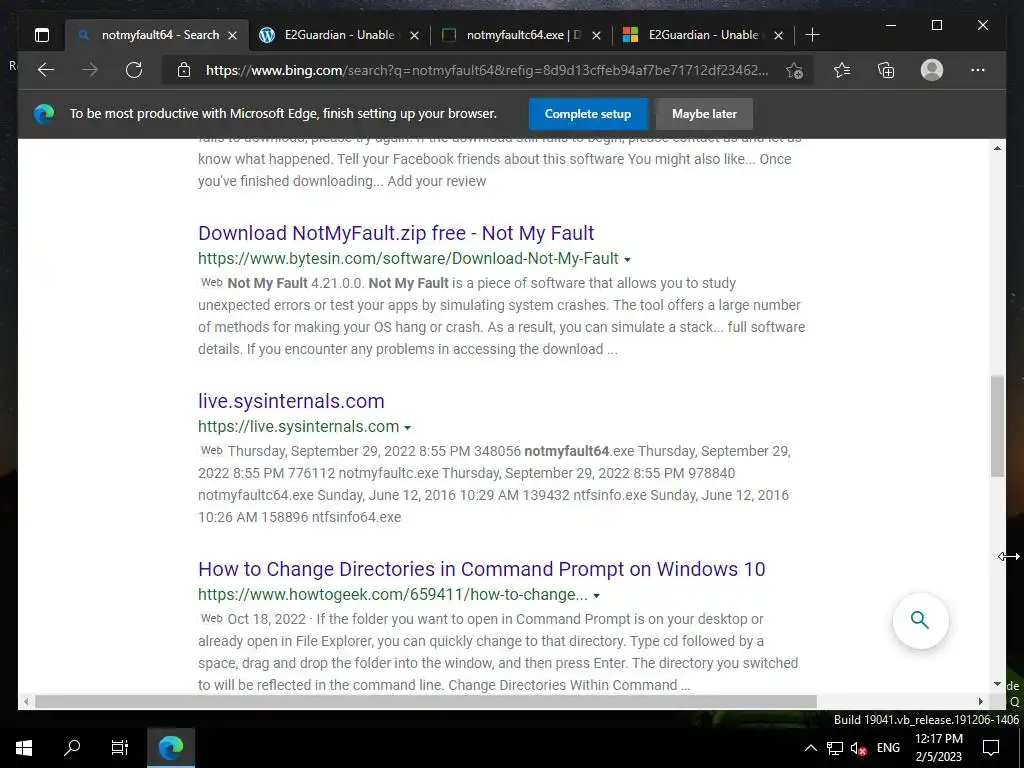The image size is (1024, 768).
Task: Refresh the page with the reload icon
Action: (x=134, y=70)
